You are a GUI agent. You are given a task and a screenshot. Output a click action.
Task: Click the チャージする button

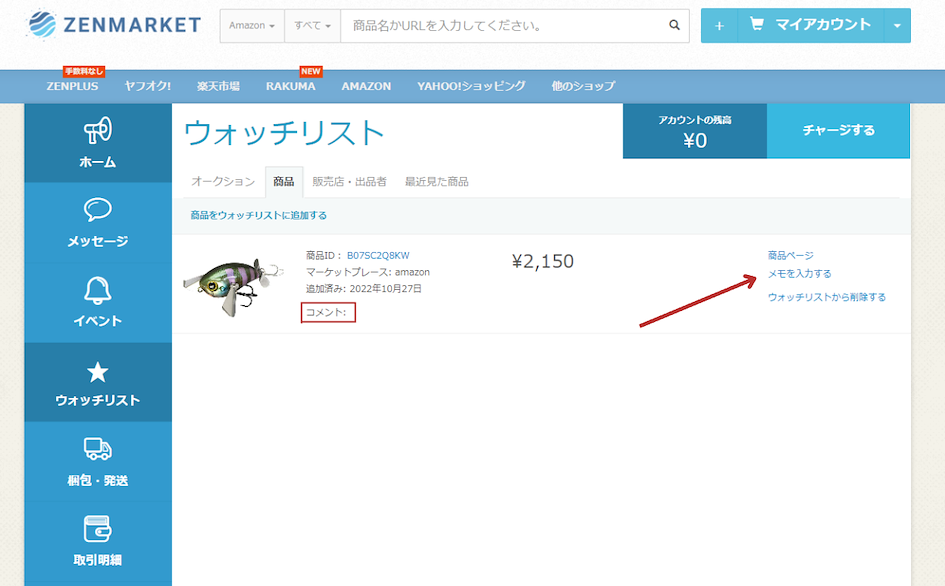tap(838, 130)
